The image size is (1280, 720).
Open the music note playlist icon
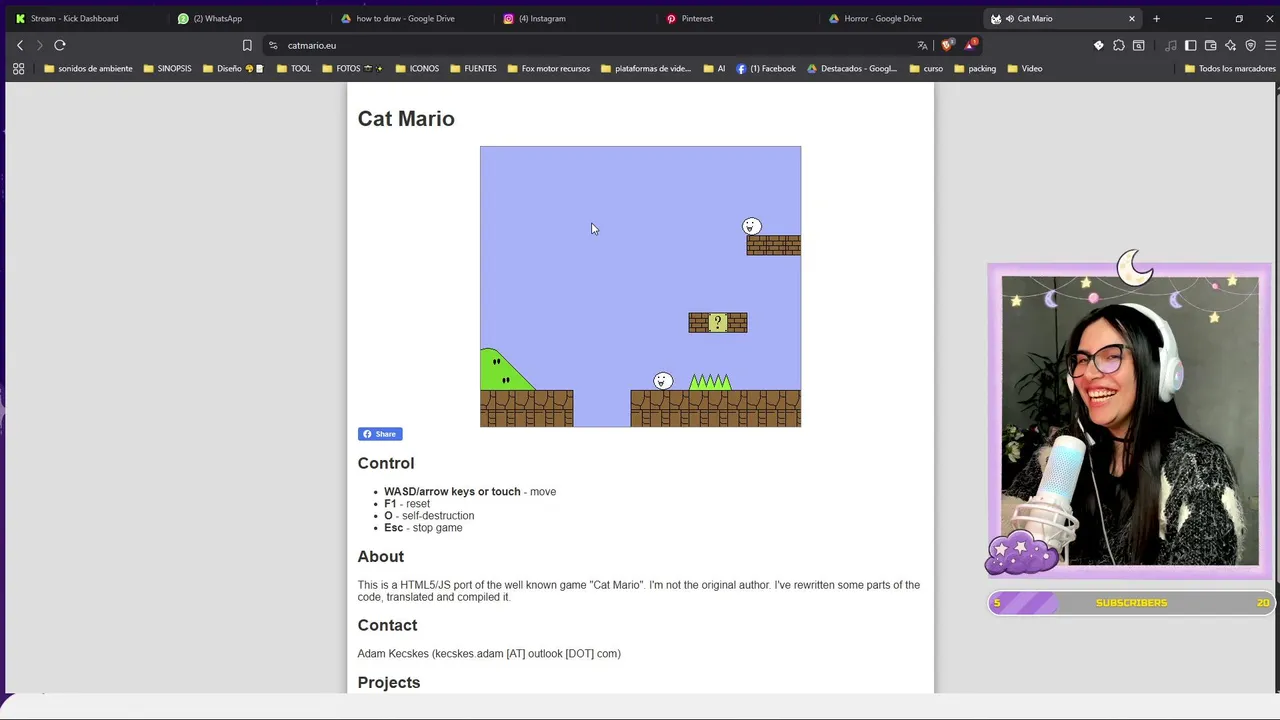pos(1170,45)
